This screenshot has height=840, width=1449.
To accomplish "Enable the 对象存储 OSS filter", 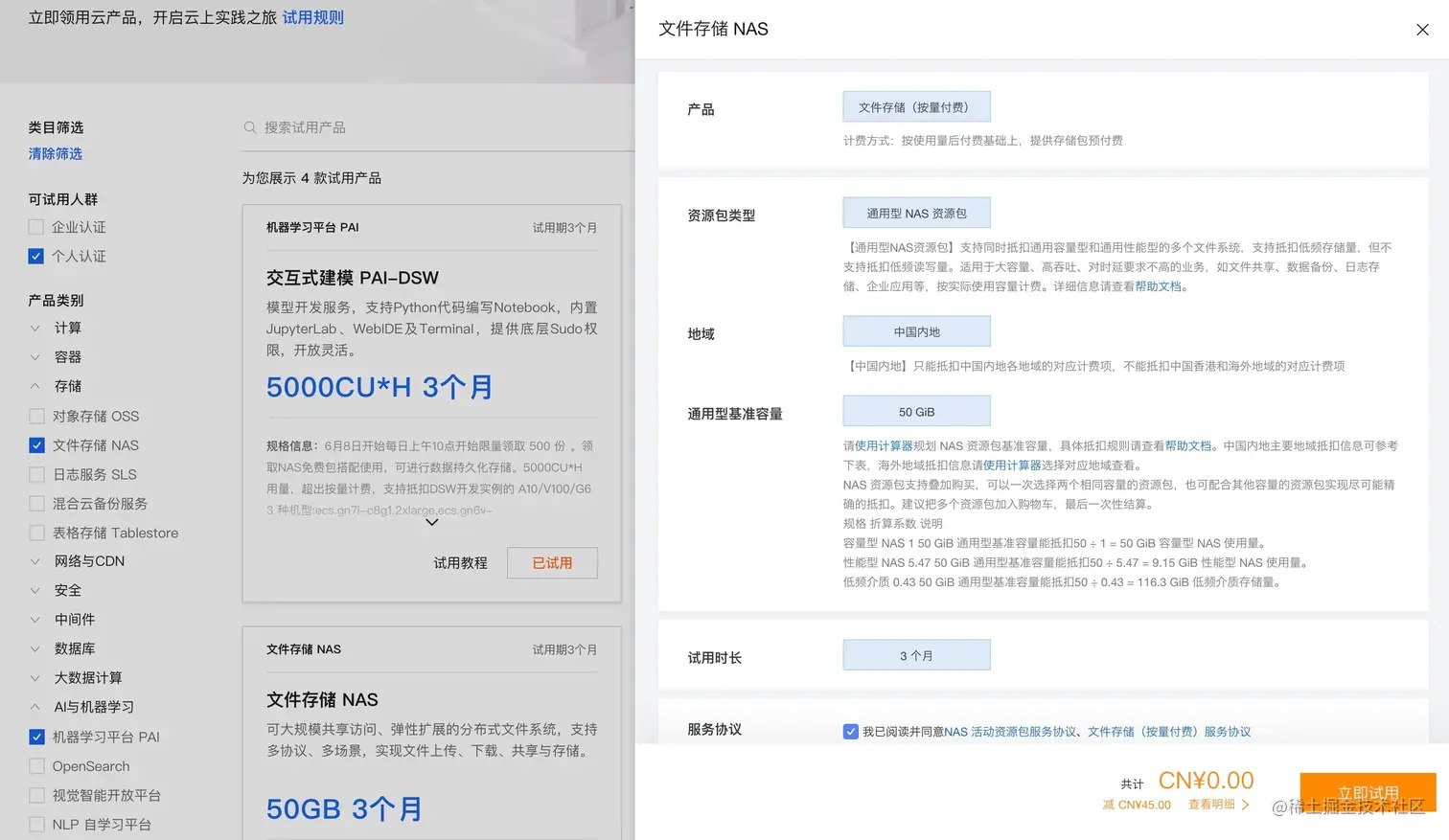I will click(35, 416).
